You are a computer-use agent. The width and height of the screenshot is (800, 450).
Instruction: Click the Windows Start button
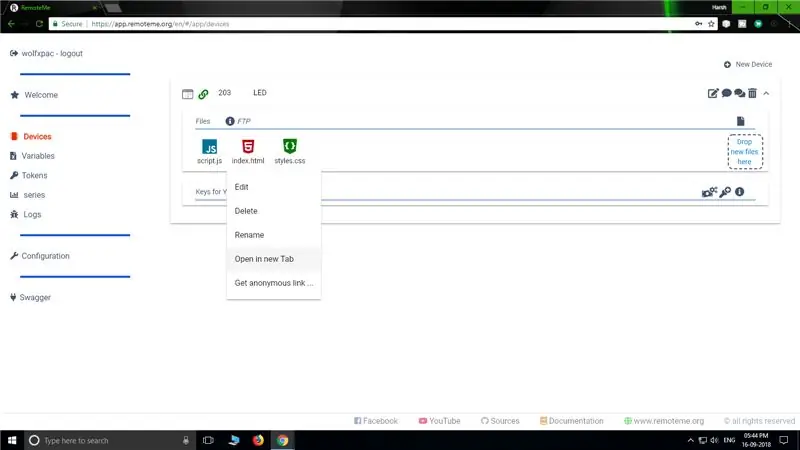pyautogui.click(x=12, y=440)
